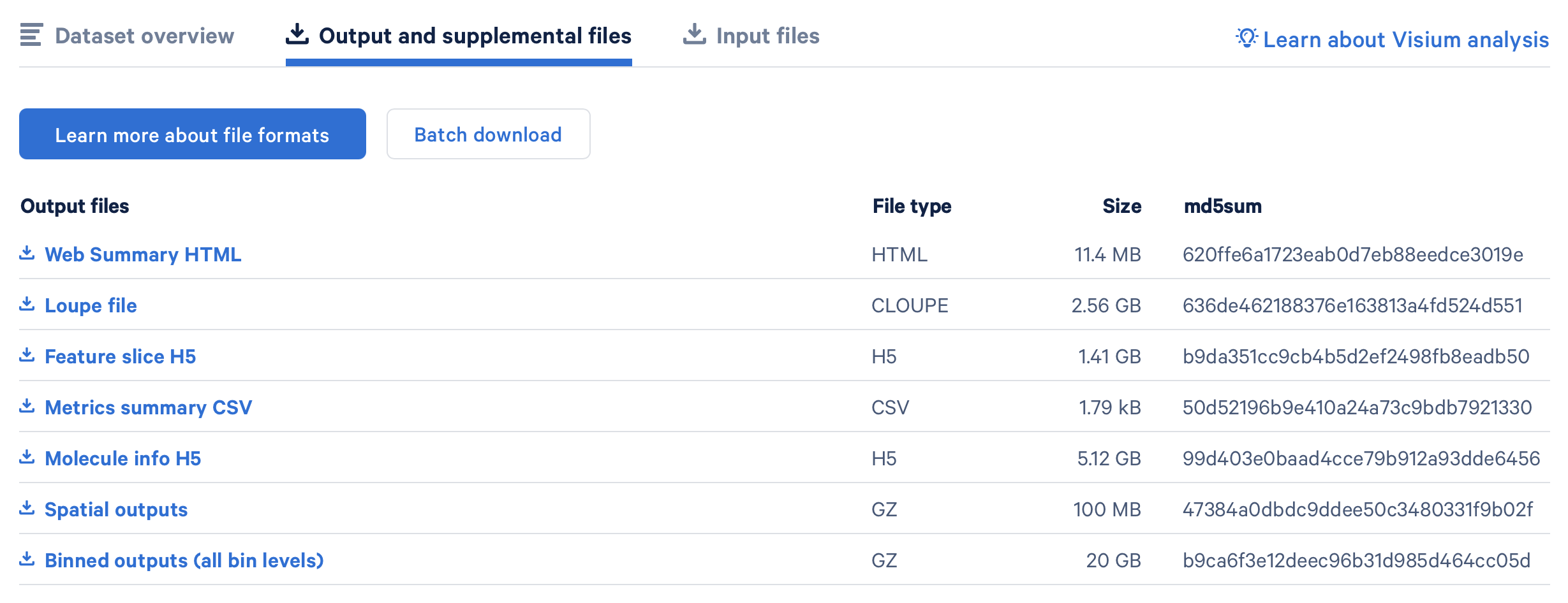
Task: Click the 5.12 GB size value
Action: 1109,458
